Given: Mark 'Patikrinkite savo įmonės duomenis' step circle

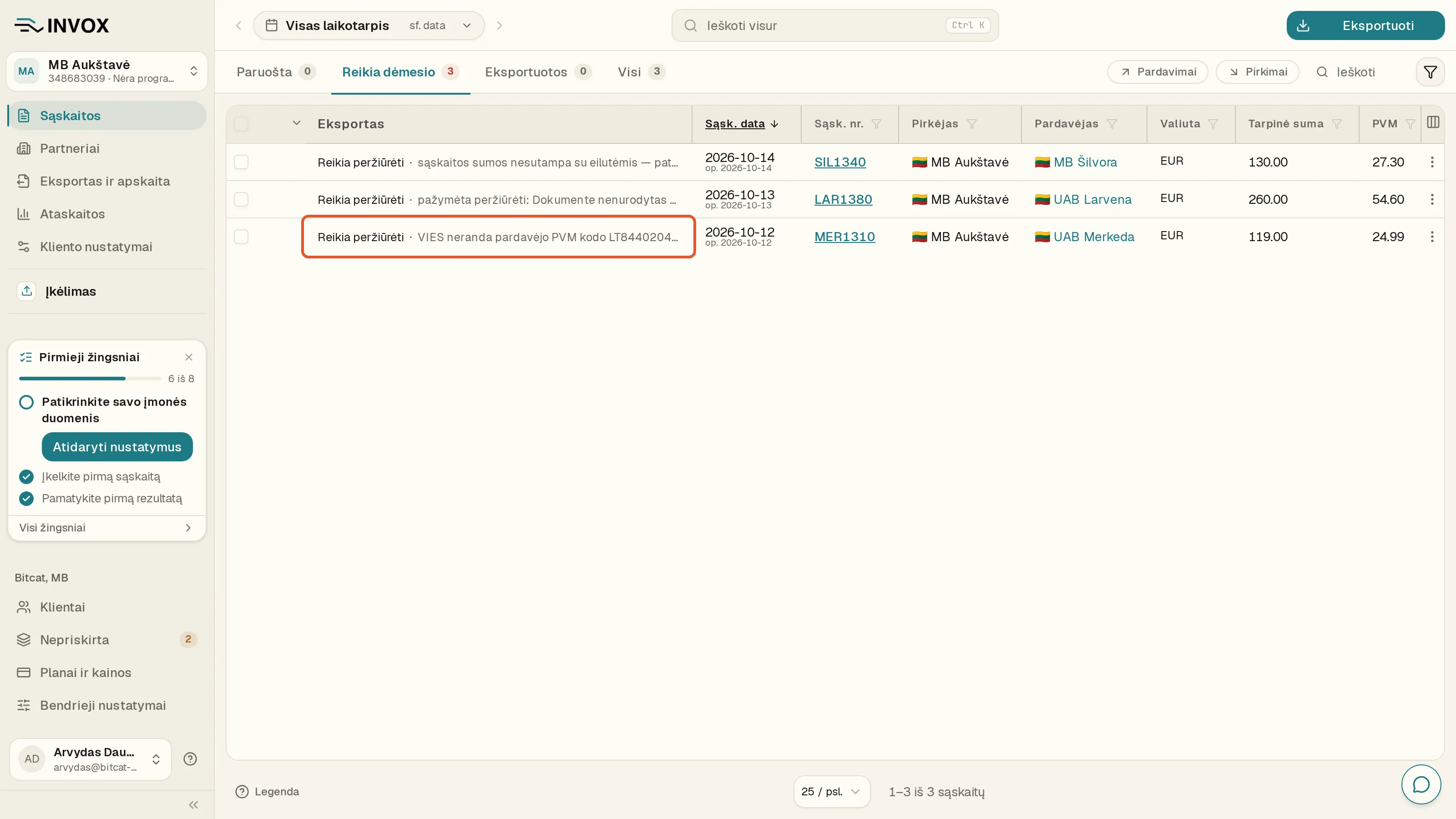Looking at the screenshot, I should pos(26,402).
